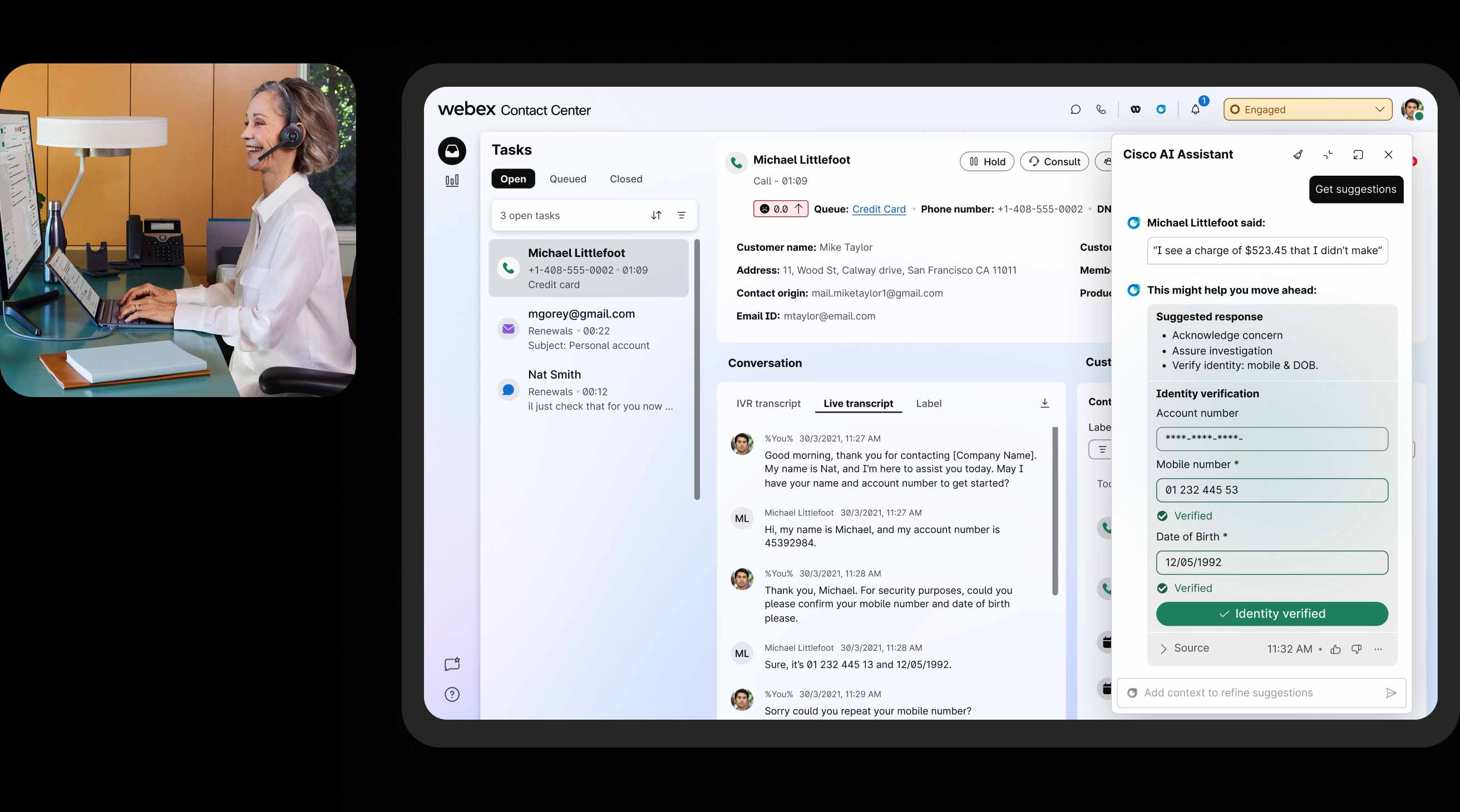
Task: Click the help question mark icon
Action: pyautogui.click(x=452, y=694)
